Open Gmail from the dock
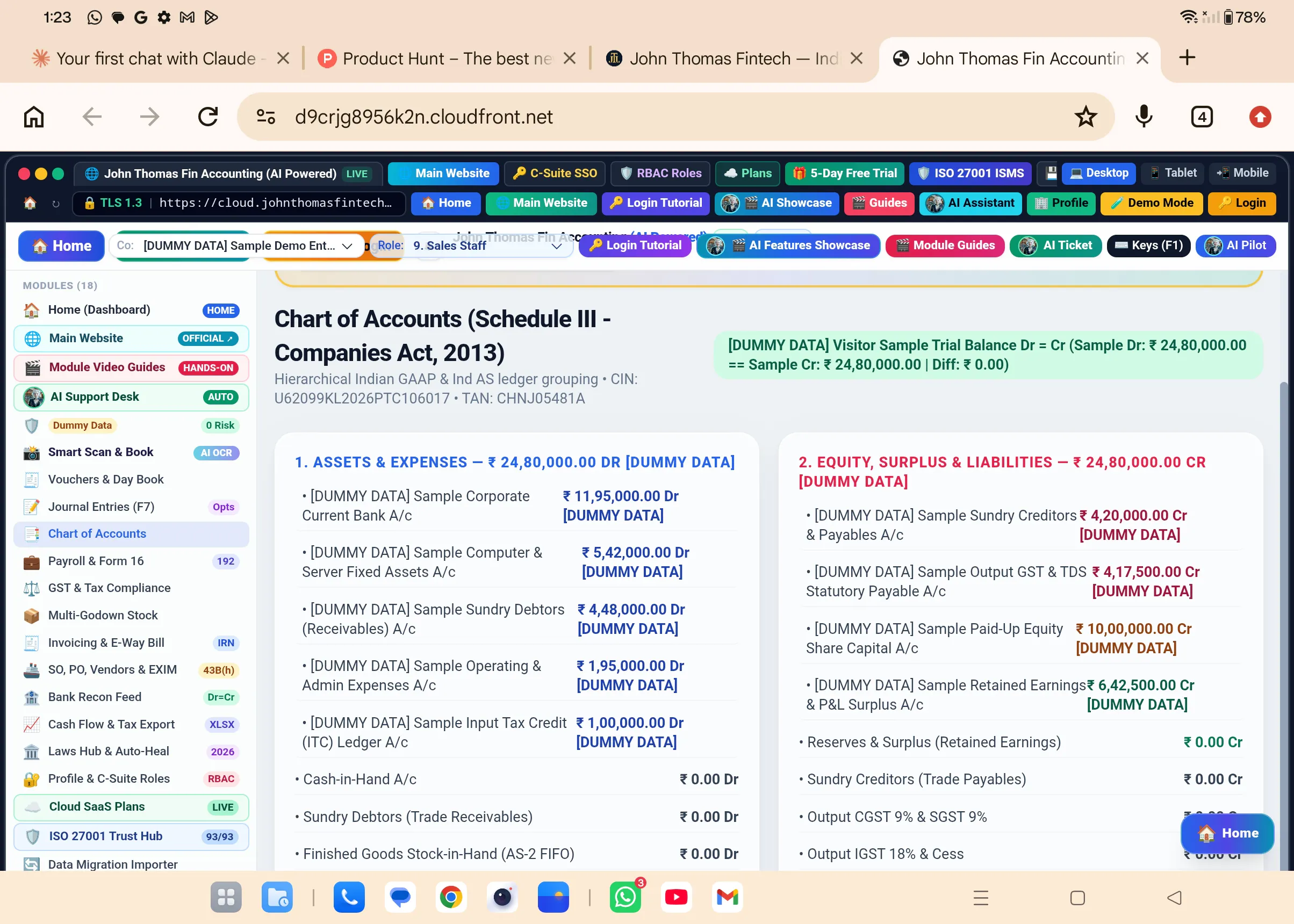 (727, 897)
